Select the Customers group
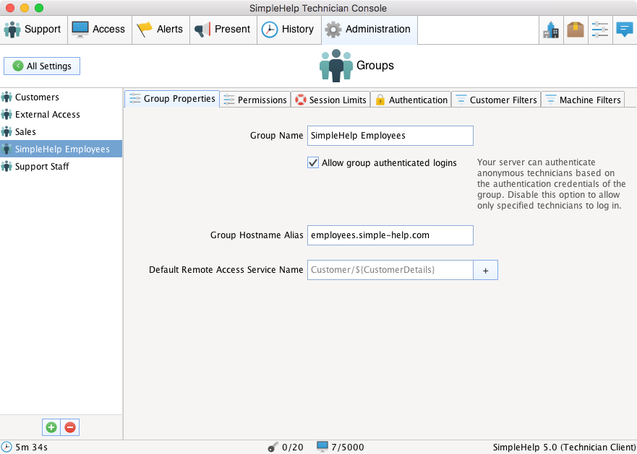 pos(61,97)
